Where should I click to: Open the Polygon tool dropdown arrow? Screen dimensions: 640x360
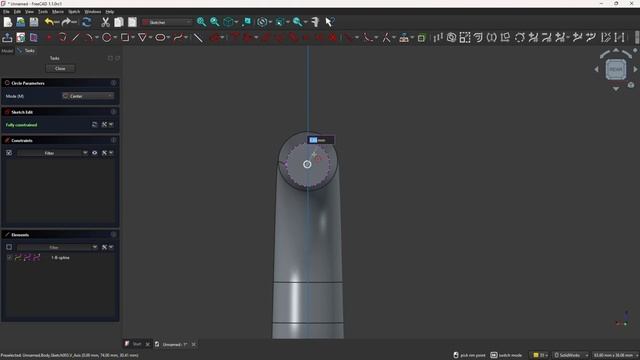tap(151, 38)
